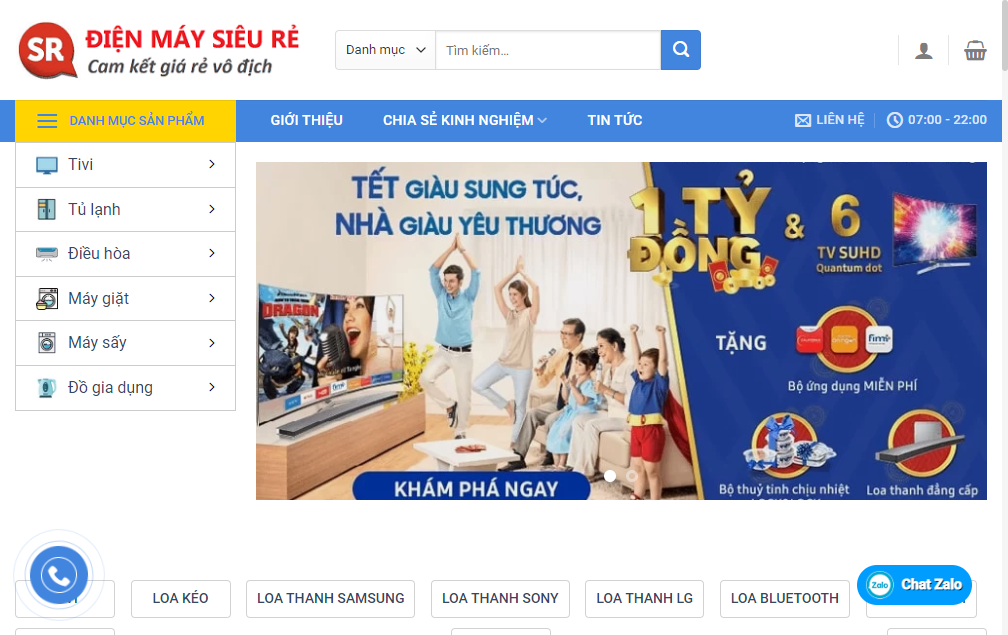This screenshot has width=1008, height=635.
Task: Open the Giới thiệu menu item
Action: [x=306, y=120]
